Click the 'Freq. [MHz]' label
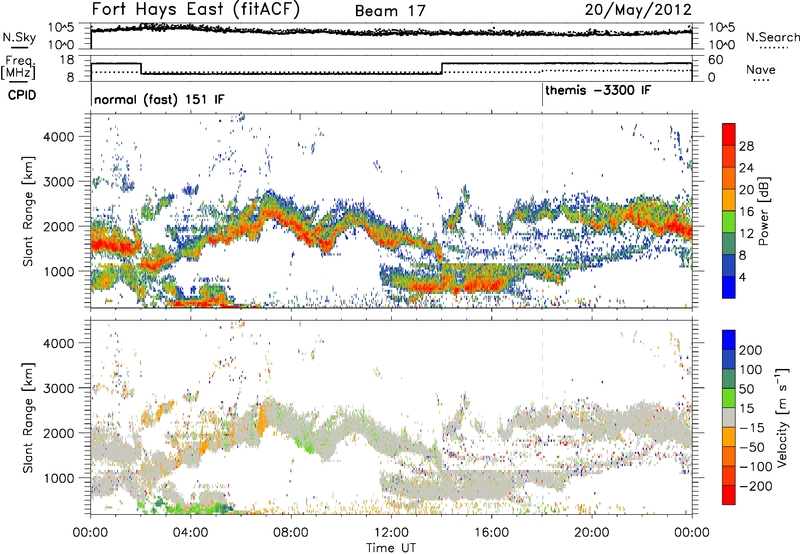Image resolution: width=800 pixels, height=554 pixels. [18, 67]
